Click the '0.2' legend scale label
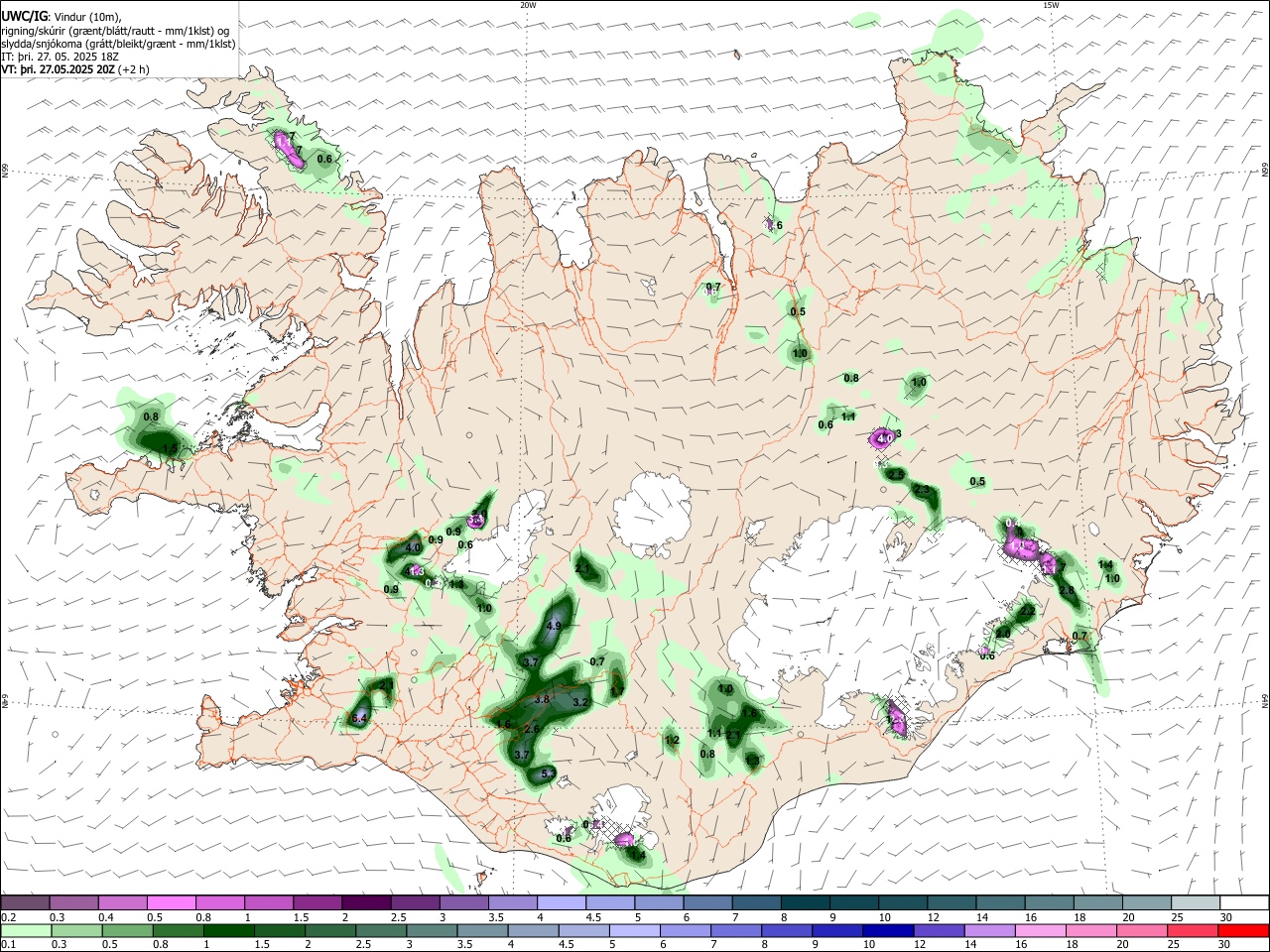 9,917
